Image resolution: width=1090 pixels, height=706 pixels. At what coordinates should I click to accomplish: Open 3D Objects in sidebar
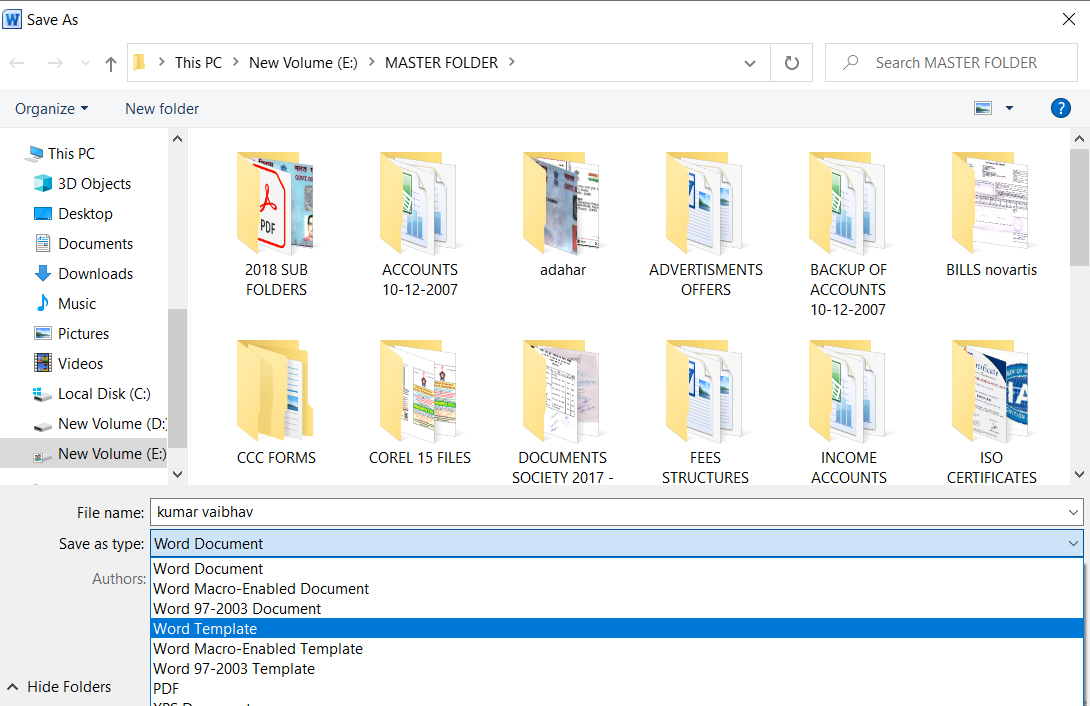82,183
